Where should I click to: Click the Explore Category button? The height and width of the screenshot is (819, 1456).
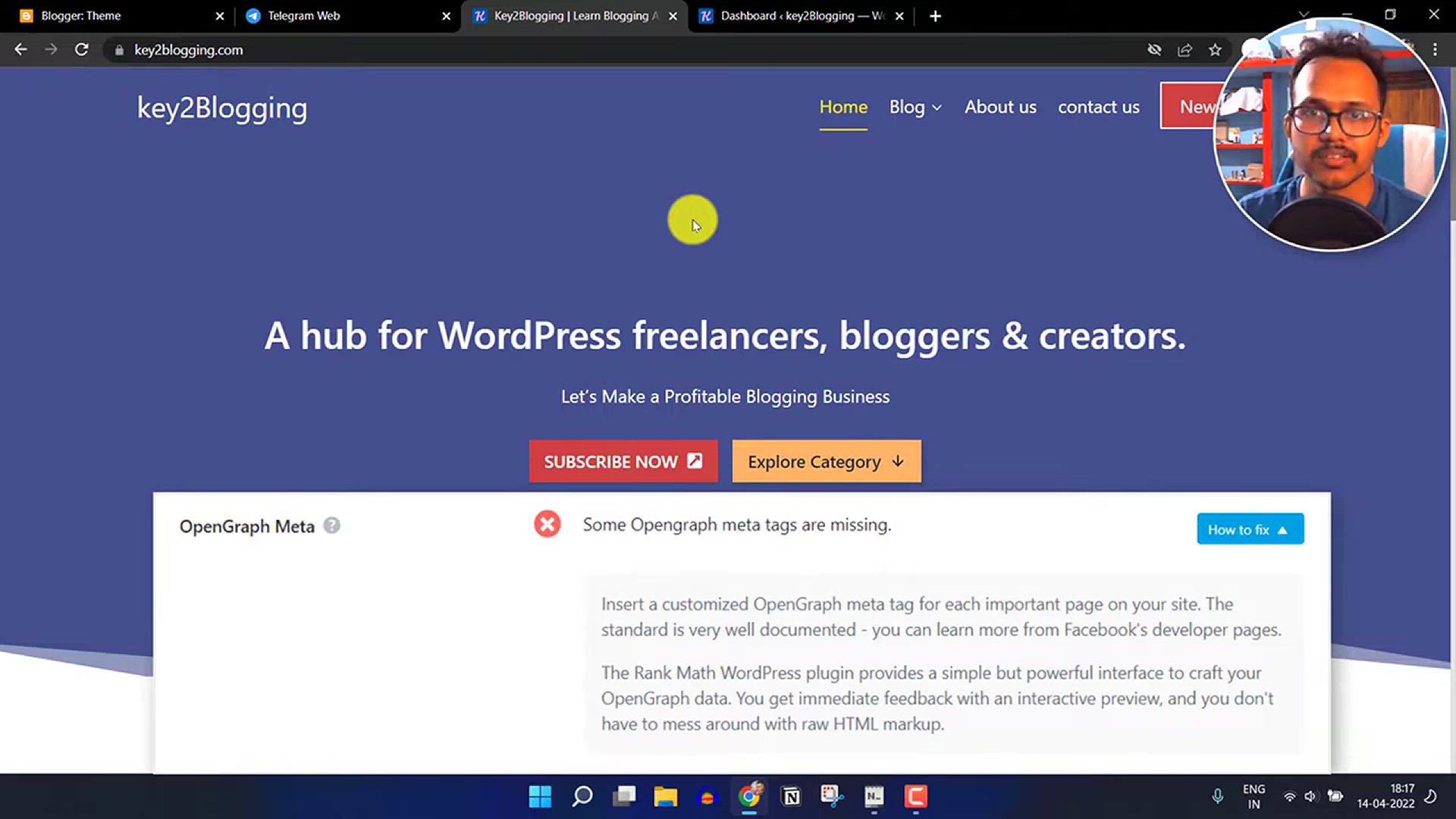(x=827, y=461)
